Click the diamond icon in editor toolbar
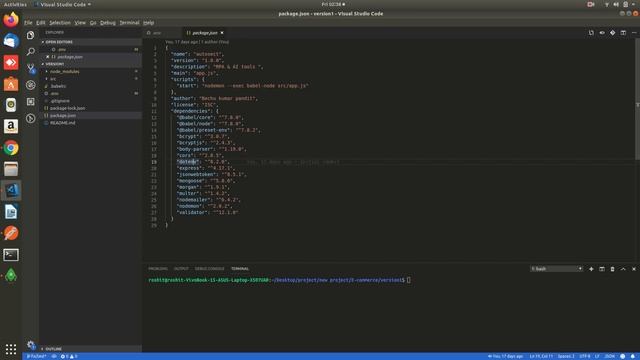The image size is (640, 360). (612, 33)
